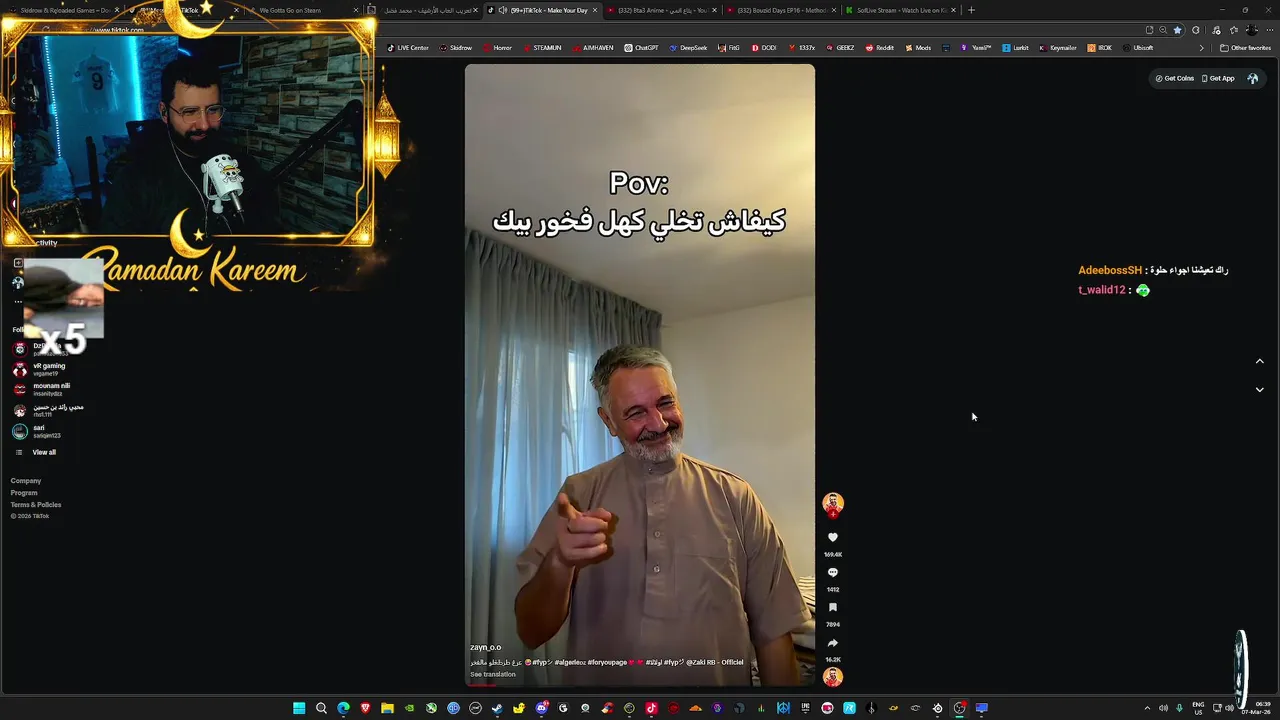Open Brave browser from the taskbar
Image resolution: width=1280 pixels, height=720 pixels.
pos(365,708)
